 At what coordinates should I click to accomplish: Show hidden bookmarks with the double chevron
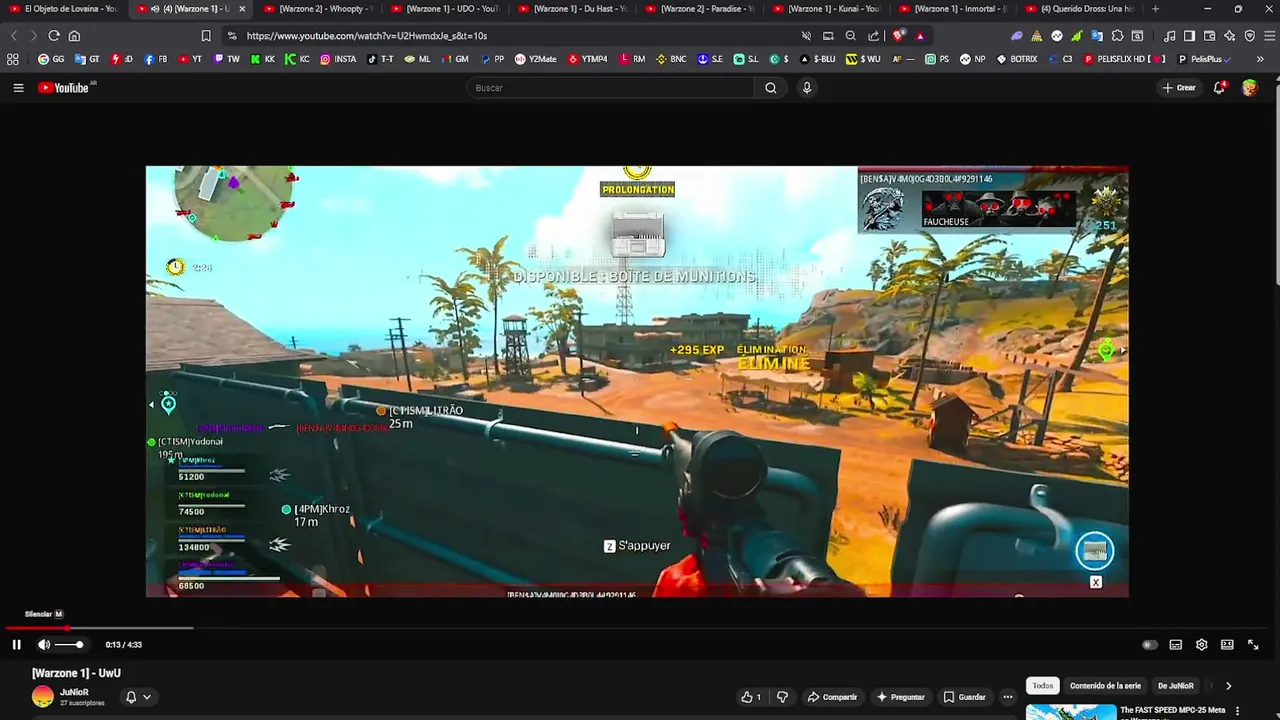pos(1259,59)
